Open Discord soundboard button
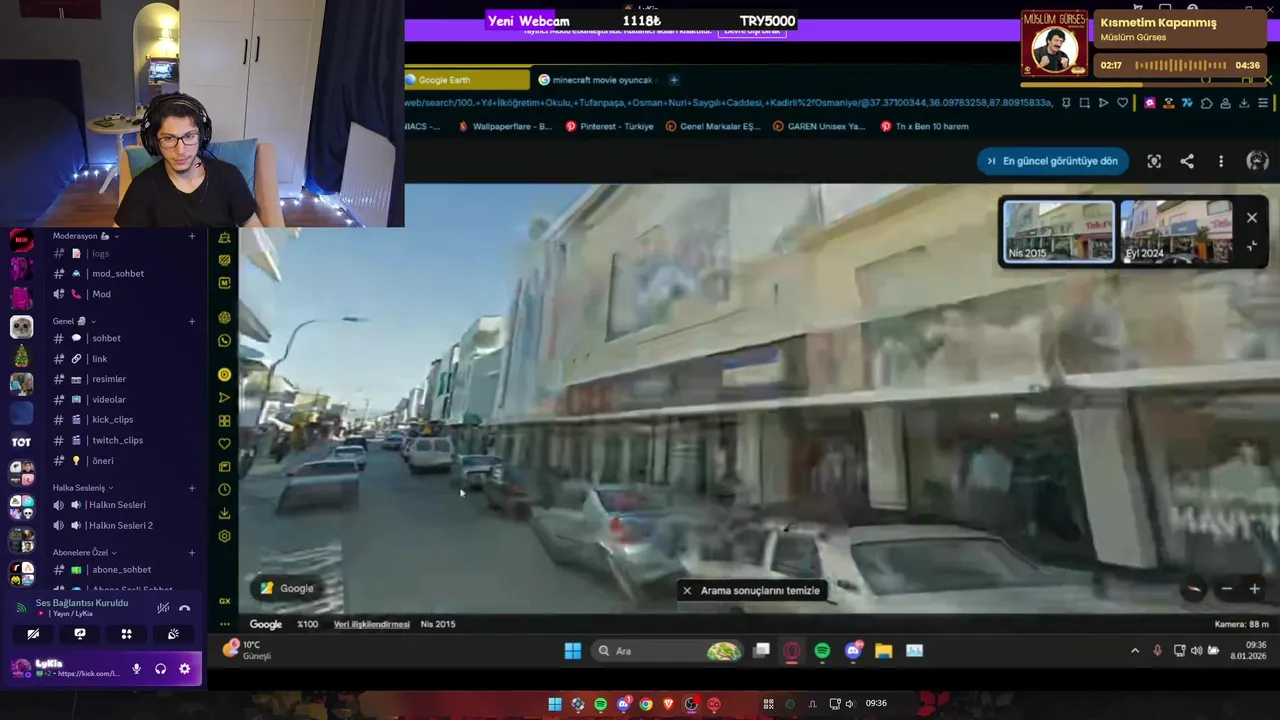The width and height of the screenshot is (1280, 720). pos(173,634)
